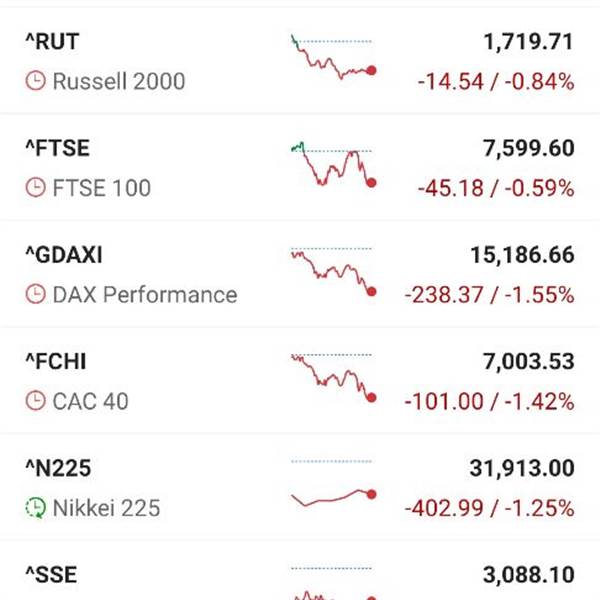Viewport: 600px width, 600px height.
Task: Open the DAX Performance sparkline chart
Action: [x=332, y=270]
